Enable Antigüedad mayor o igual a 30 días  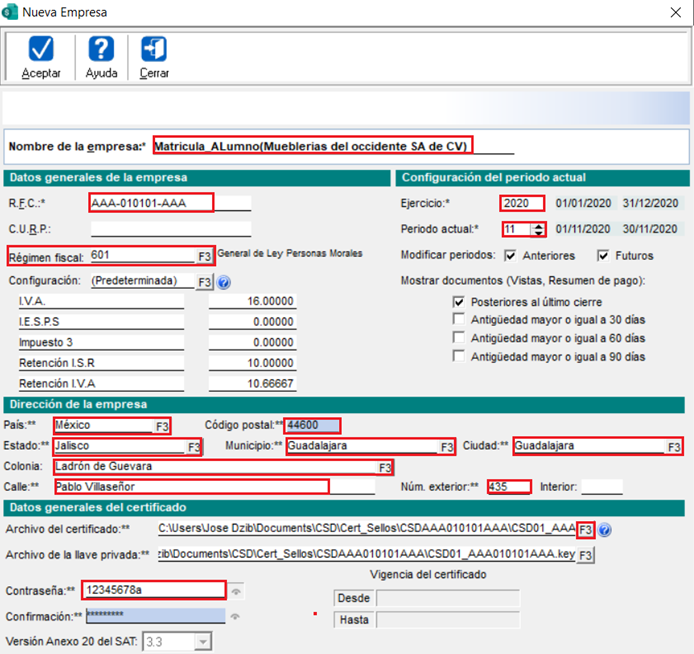(459, 319)
